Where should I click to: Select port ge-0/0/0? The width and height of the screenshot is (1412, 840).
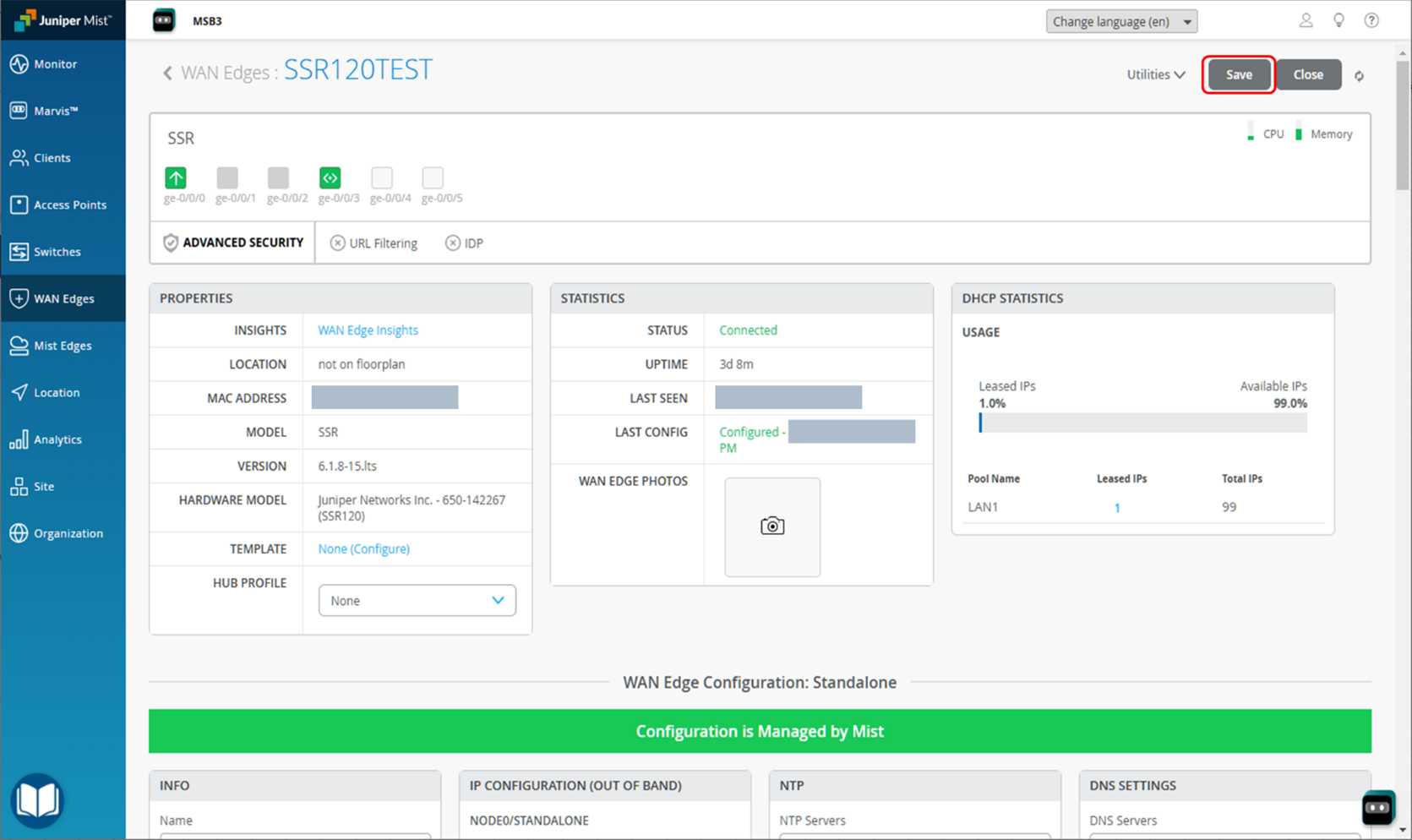(176, 177)
